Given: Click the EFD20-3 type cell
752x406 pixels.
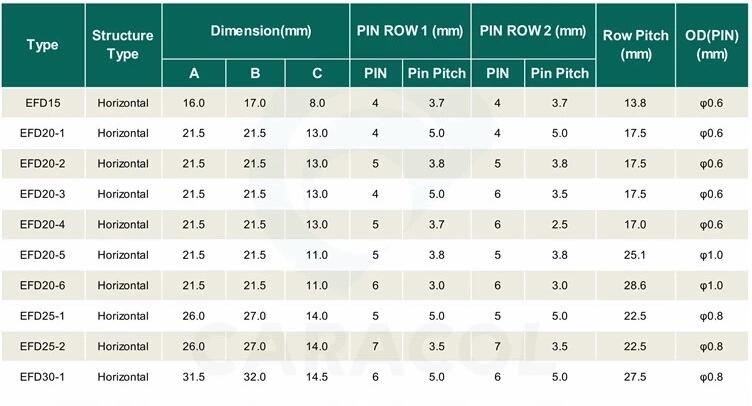Looking at the screenshot, I should tap(43, 194).
